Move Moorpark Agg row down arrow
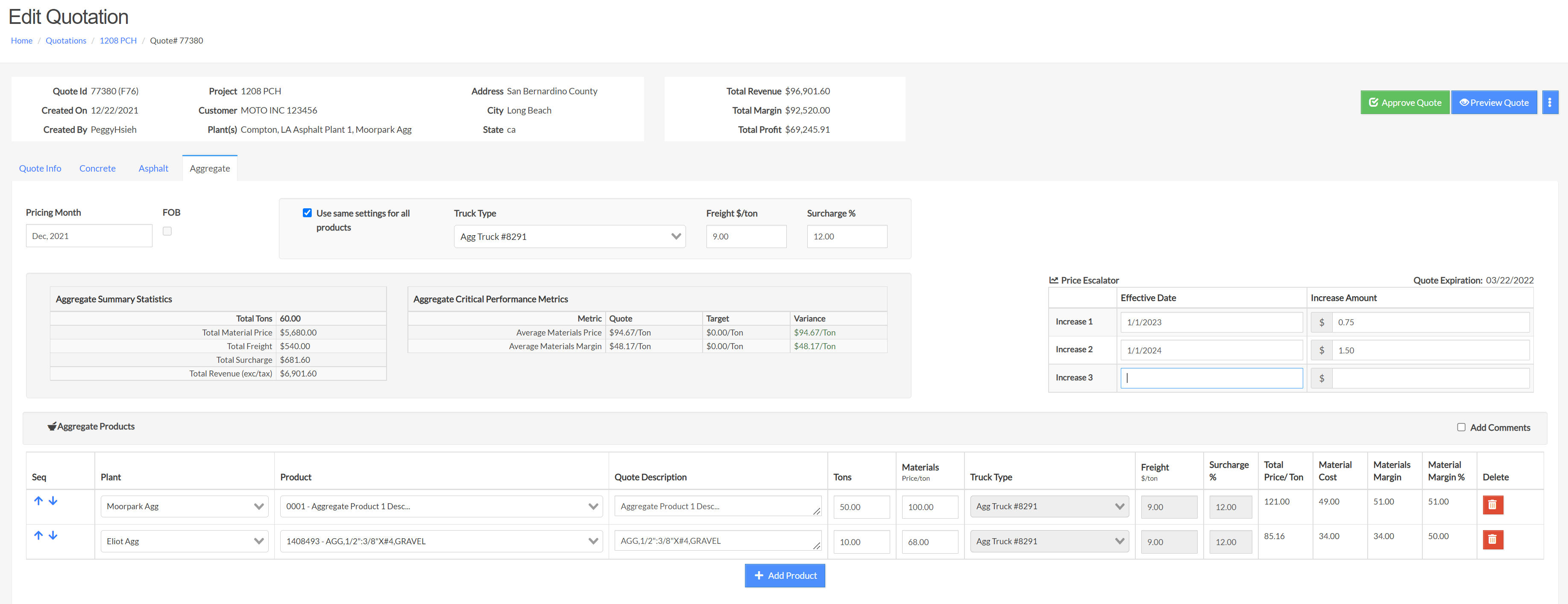 click(53, 501)
